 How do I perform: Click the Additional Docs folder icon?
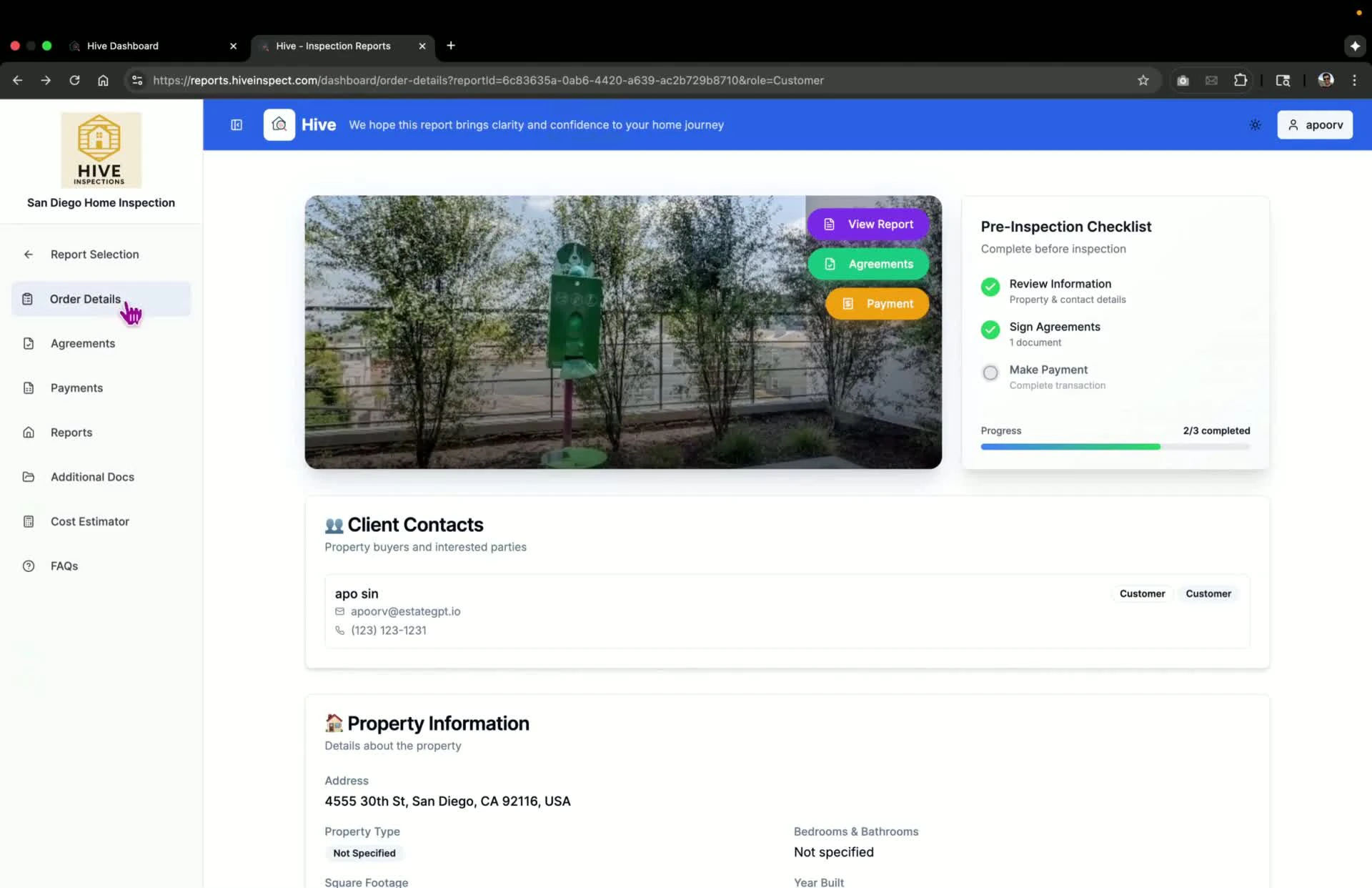coord(29,477)
